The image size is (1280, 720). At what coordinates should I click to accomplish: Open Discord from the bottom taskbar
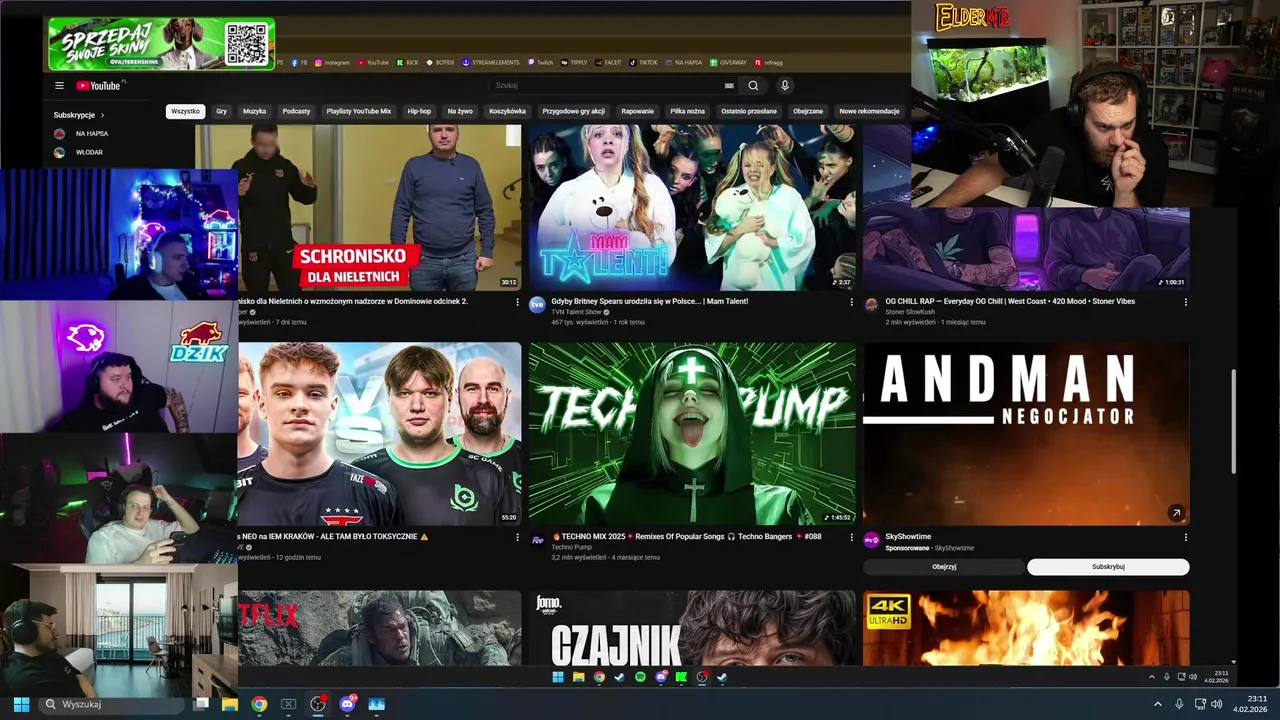347,704
